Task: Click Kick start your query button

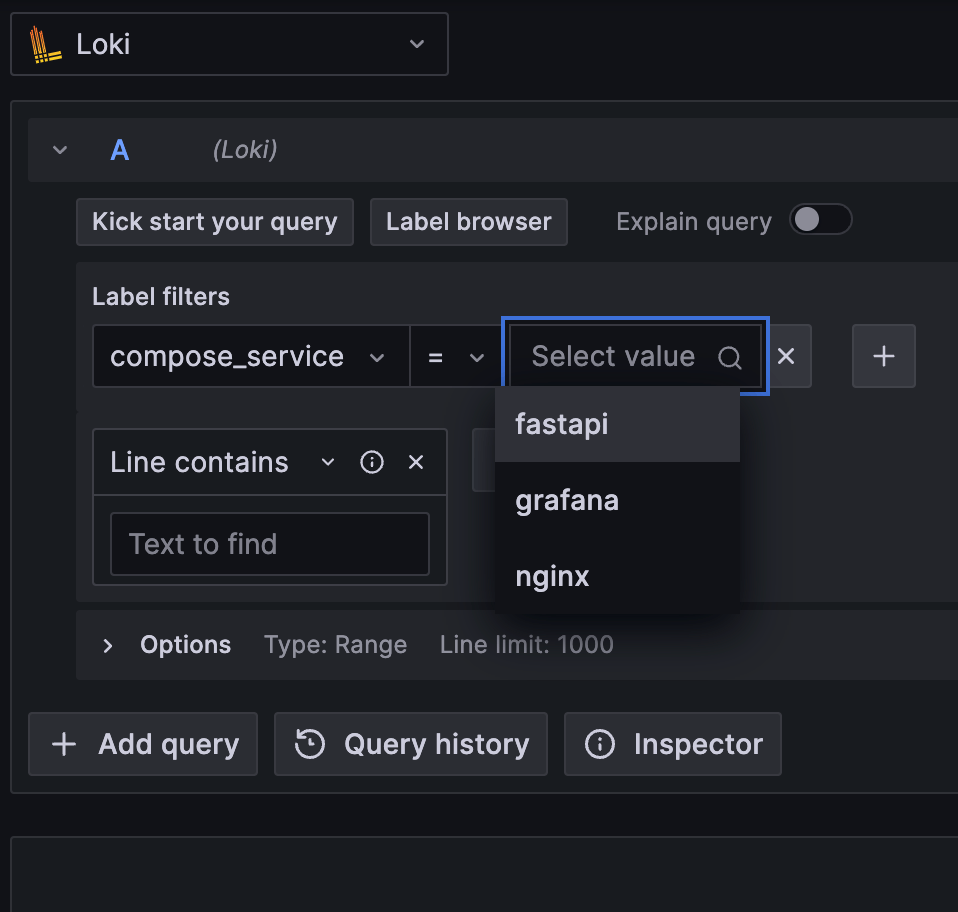Action: point(214,221)
